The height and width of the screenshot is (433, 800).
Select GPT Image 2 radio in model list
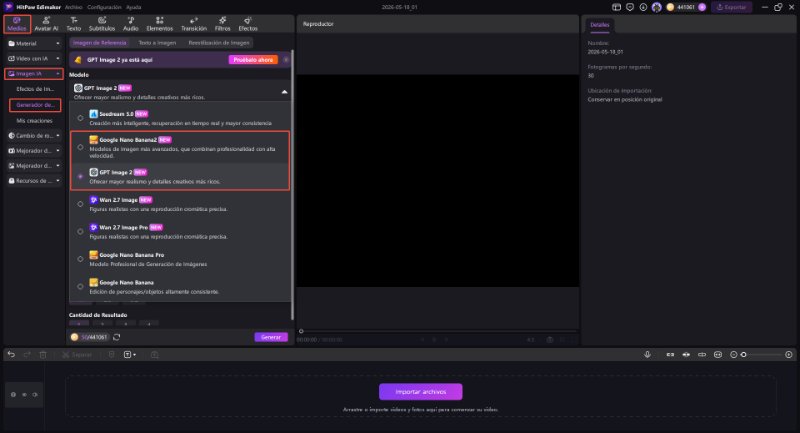pos(80,176)
